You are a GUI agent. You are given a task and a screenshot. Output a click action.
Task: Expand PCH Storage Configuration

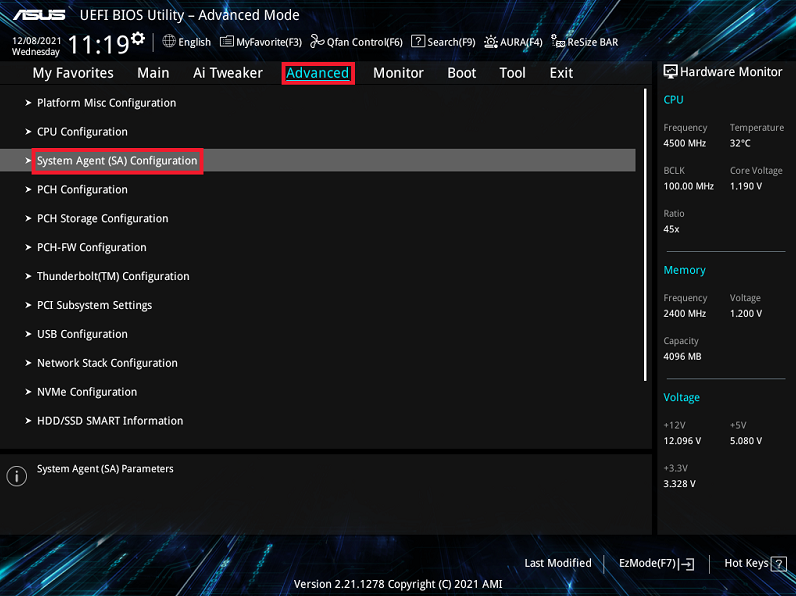coord(102,219)
